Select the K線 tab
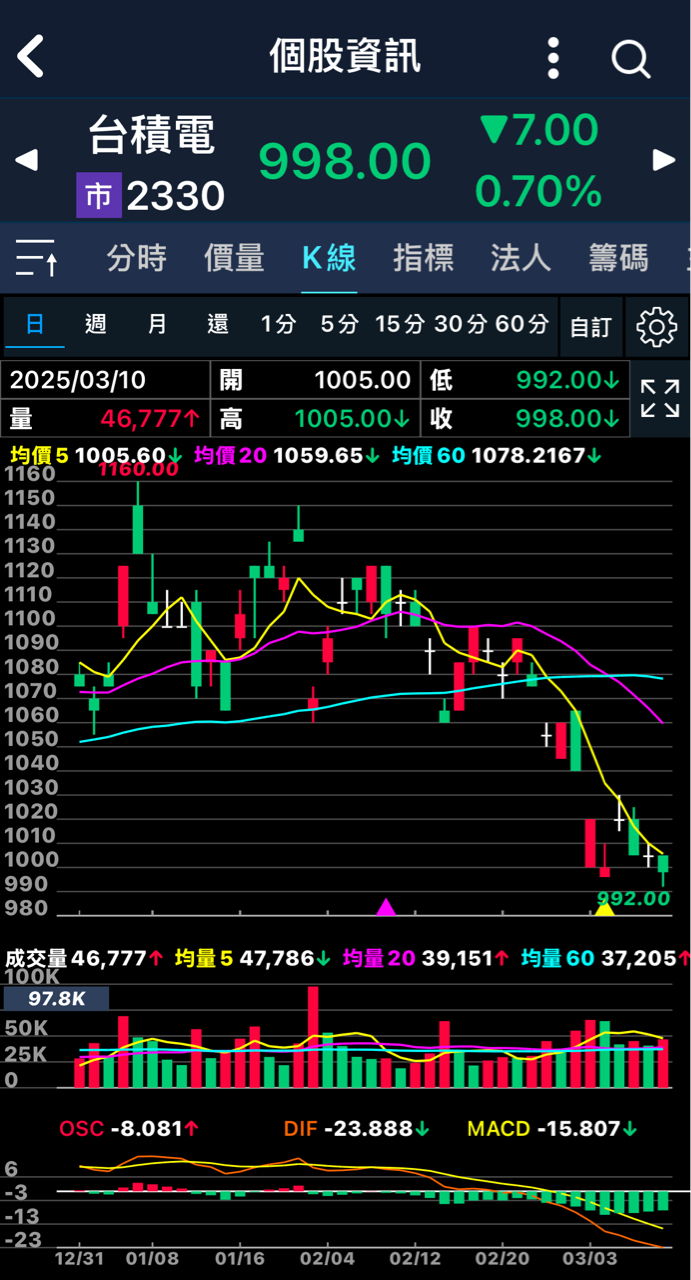The height and width of the screenshot is (1280, 691). pos(329,258)
